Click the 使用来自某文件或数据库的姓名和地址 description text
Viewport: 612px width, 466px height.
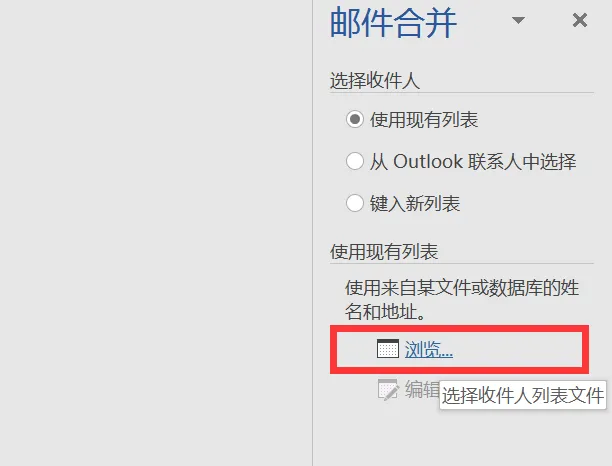[x=462, y=300]
